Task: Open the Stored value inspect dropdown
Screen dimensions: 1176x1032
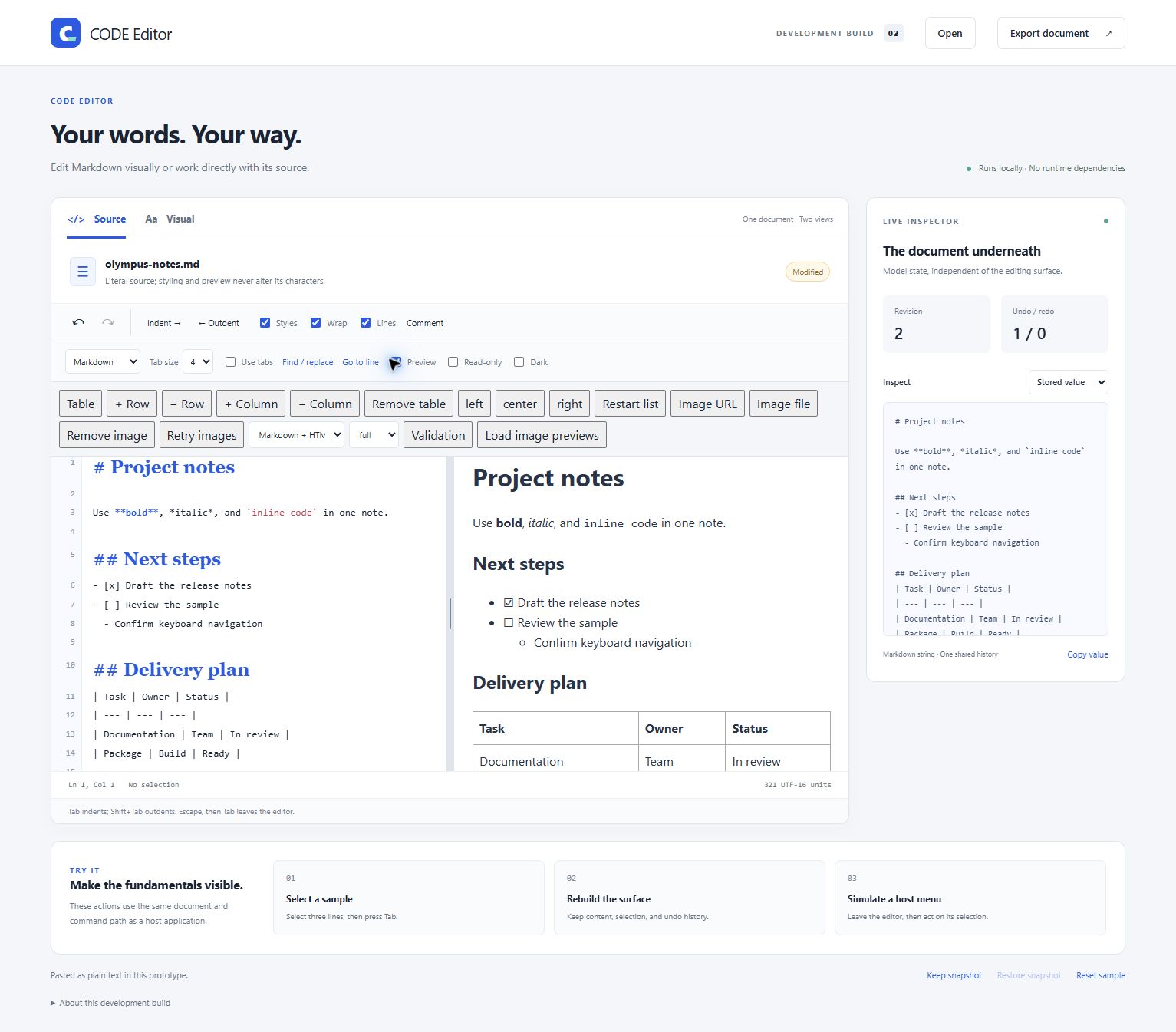Action: 1068,382
